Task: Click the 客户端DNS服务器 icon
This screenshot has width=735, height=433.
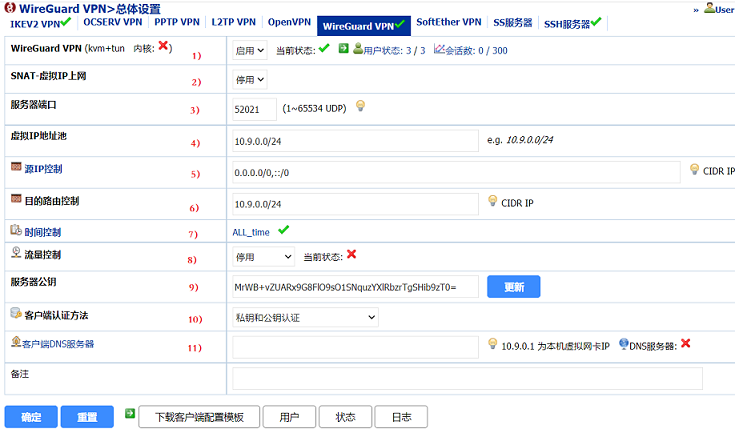Action: coord(16,342)
